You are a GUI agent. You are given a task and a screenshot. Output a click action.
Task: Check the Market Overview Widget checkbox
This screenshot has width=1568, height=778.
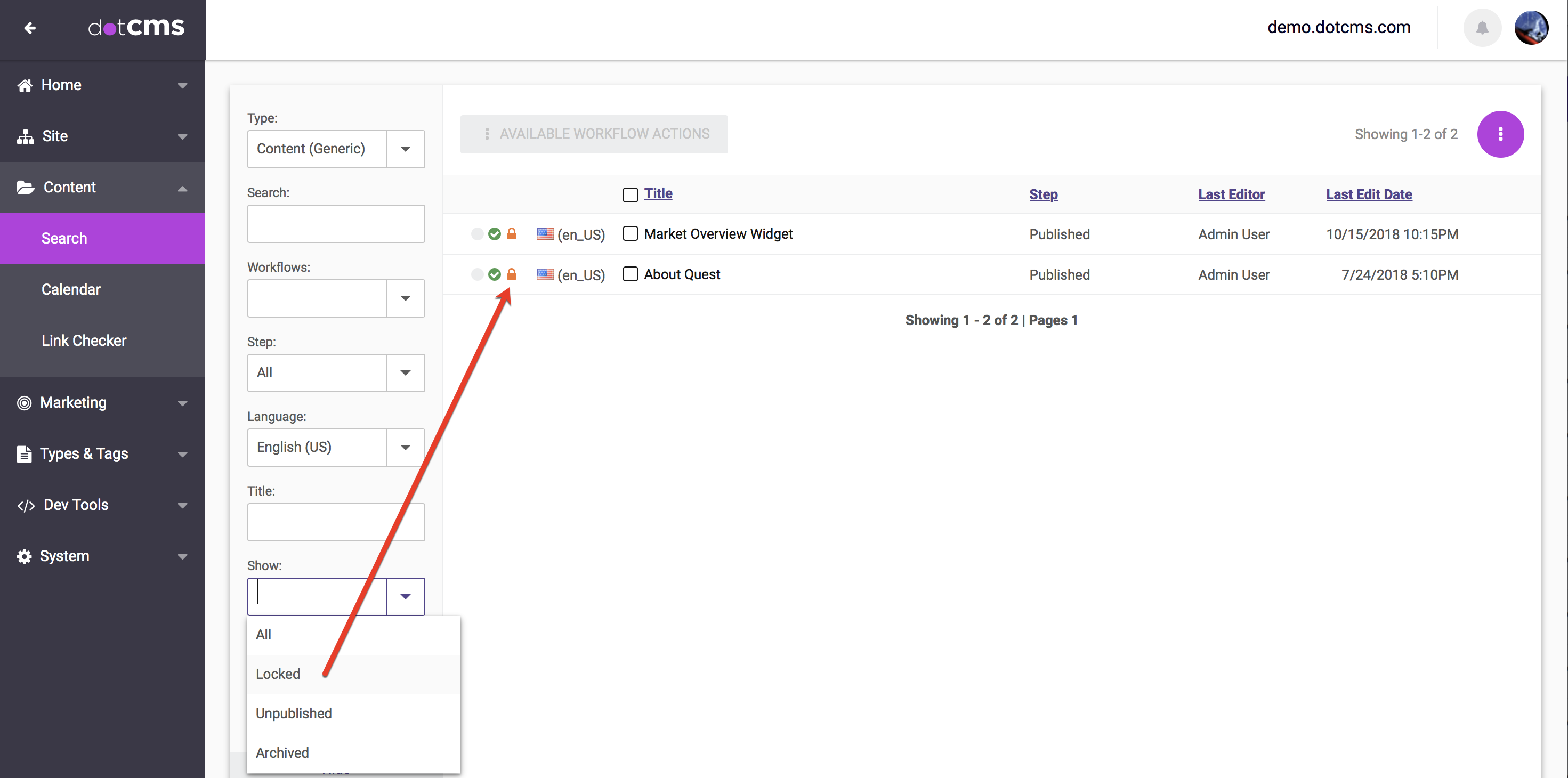[630, 234]
